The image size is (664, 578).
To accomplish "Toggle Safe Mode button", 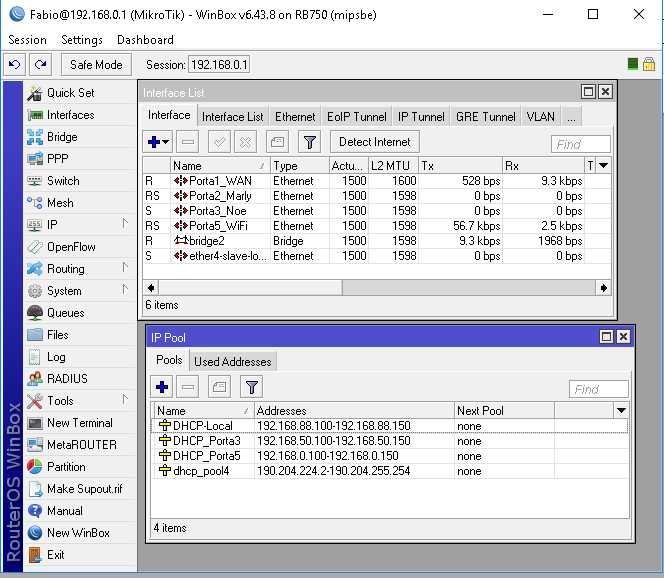I will click(x=96, y=65).
